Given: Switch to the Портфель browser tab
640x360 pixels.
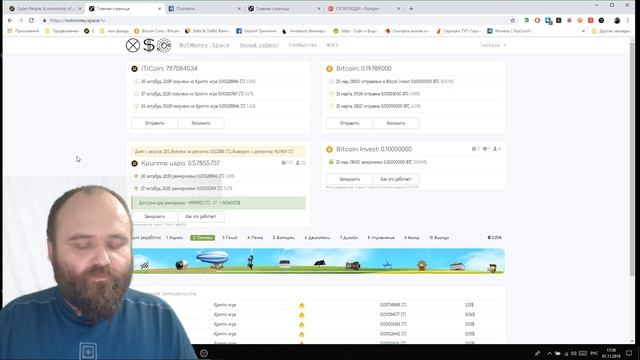Looking at the screenshot, I should point(205,9).
